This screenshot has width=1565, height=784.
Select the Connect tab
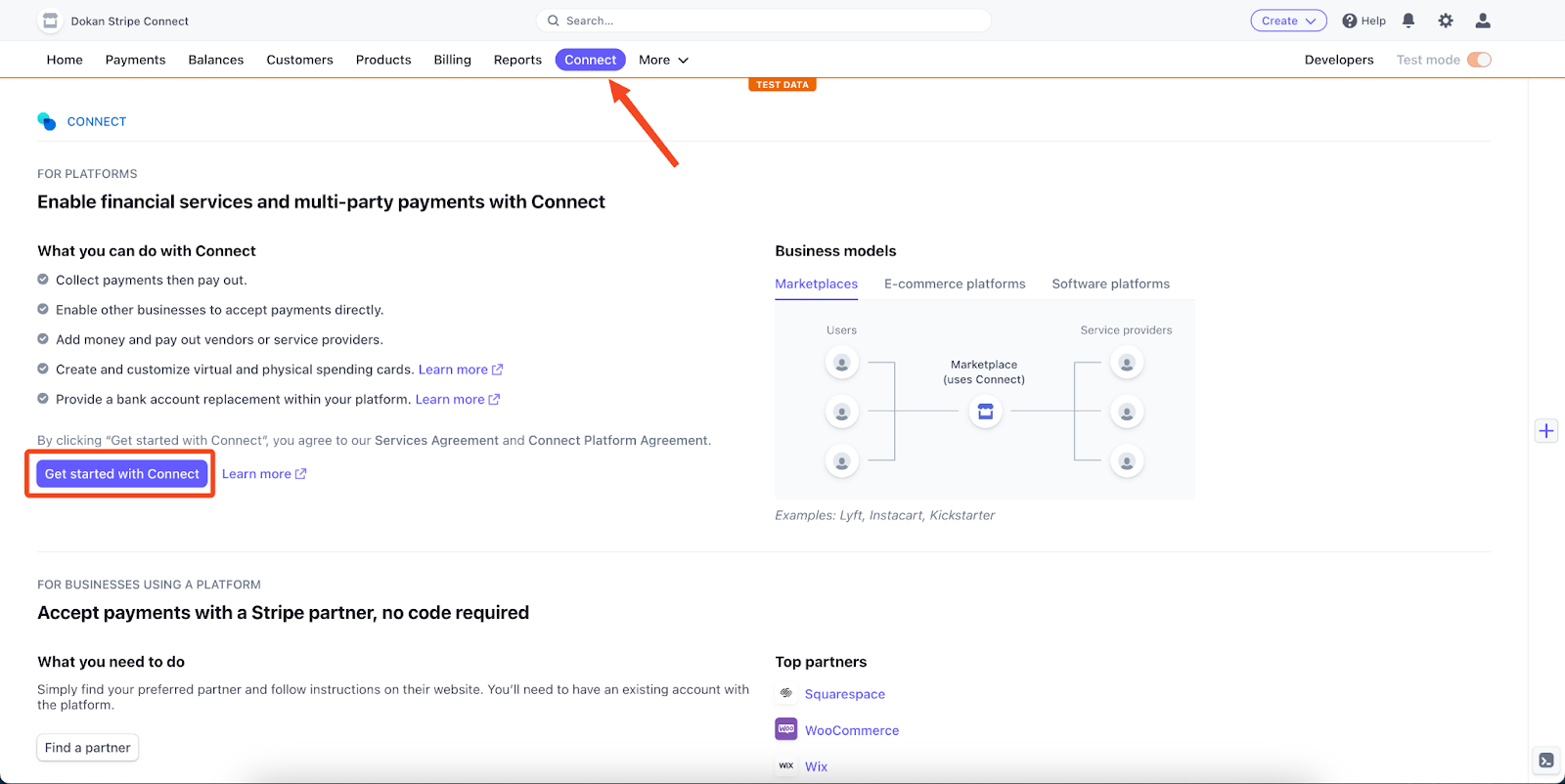(591, 60)
